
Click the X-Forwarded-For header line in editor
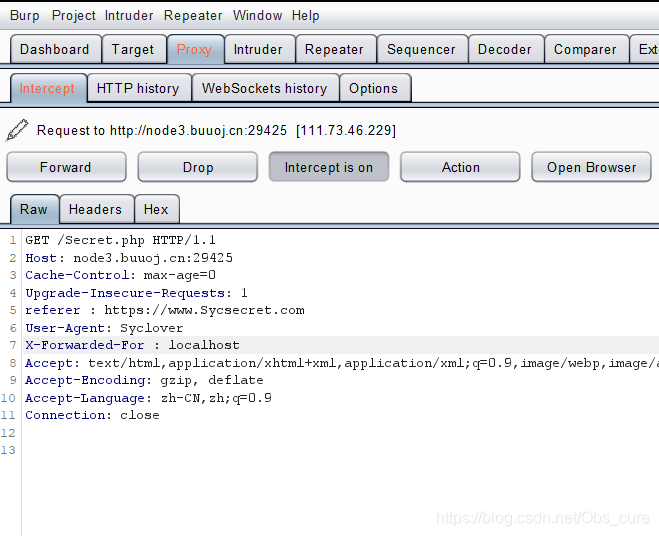coord(132,345)
